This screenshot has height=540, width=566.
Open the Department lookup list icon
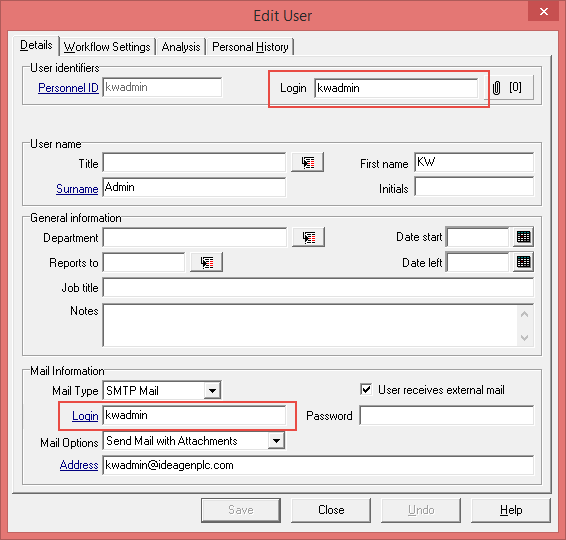(x=308, y=237)
